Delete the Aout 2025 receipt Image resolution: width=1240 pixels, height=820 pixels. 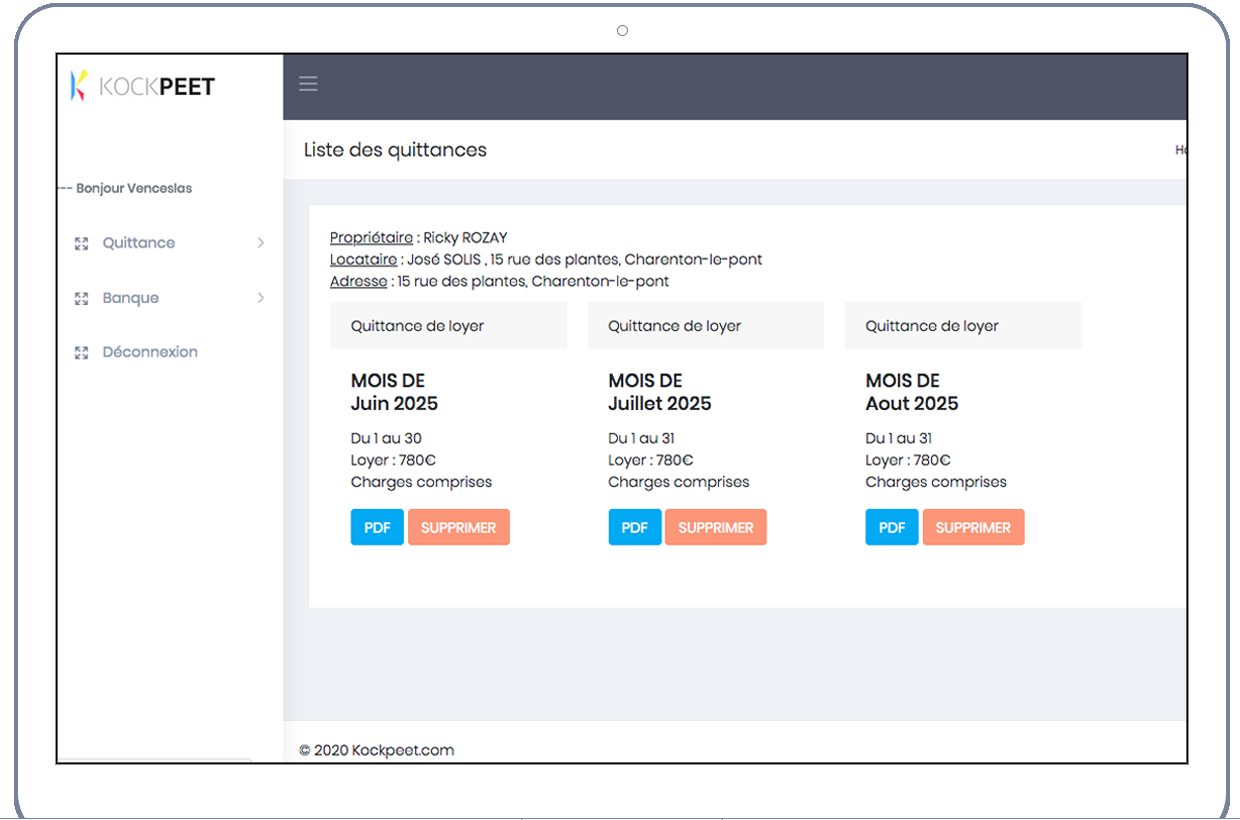click(973, 527)
